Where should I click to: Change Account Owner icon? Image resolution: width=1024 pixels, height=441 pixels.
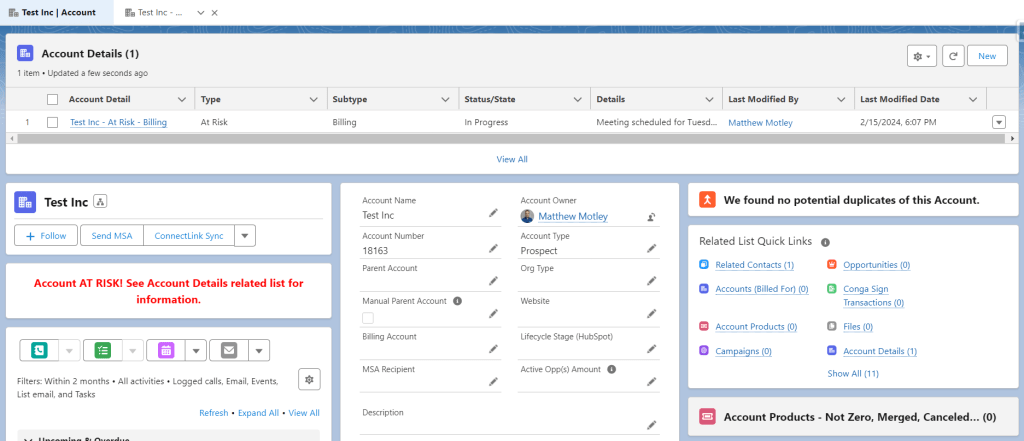(x=651, y=217)
